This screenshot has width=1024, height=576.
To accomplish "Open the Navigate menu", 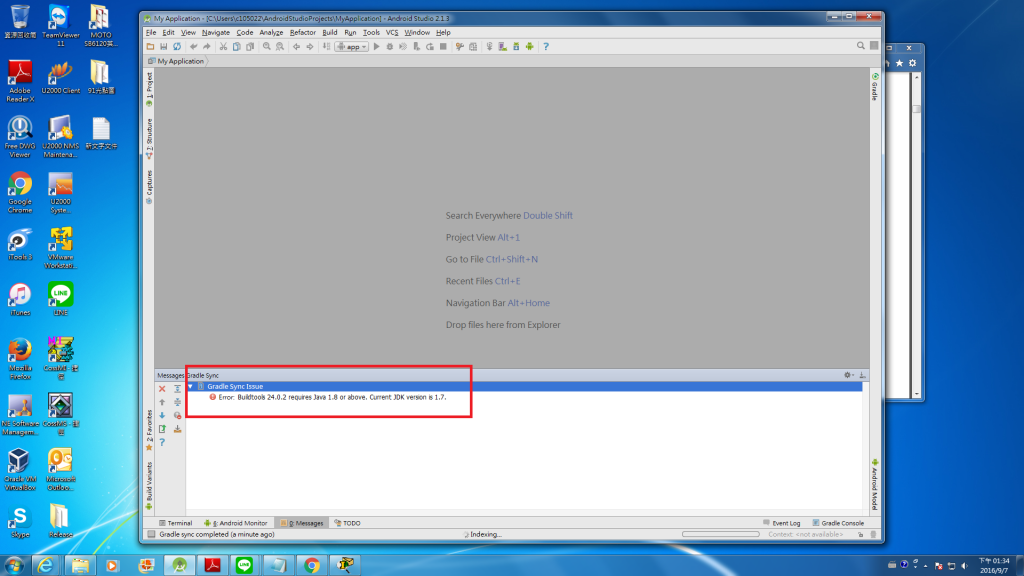I will (x=216, y=32).
